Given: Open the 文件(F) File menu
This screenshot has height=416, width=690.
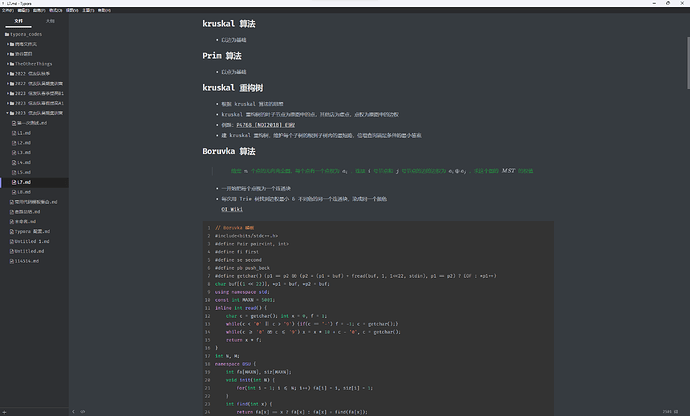Looking at the screenshot, I should pyautogui.click(x=8, y=10).
